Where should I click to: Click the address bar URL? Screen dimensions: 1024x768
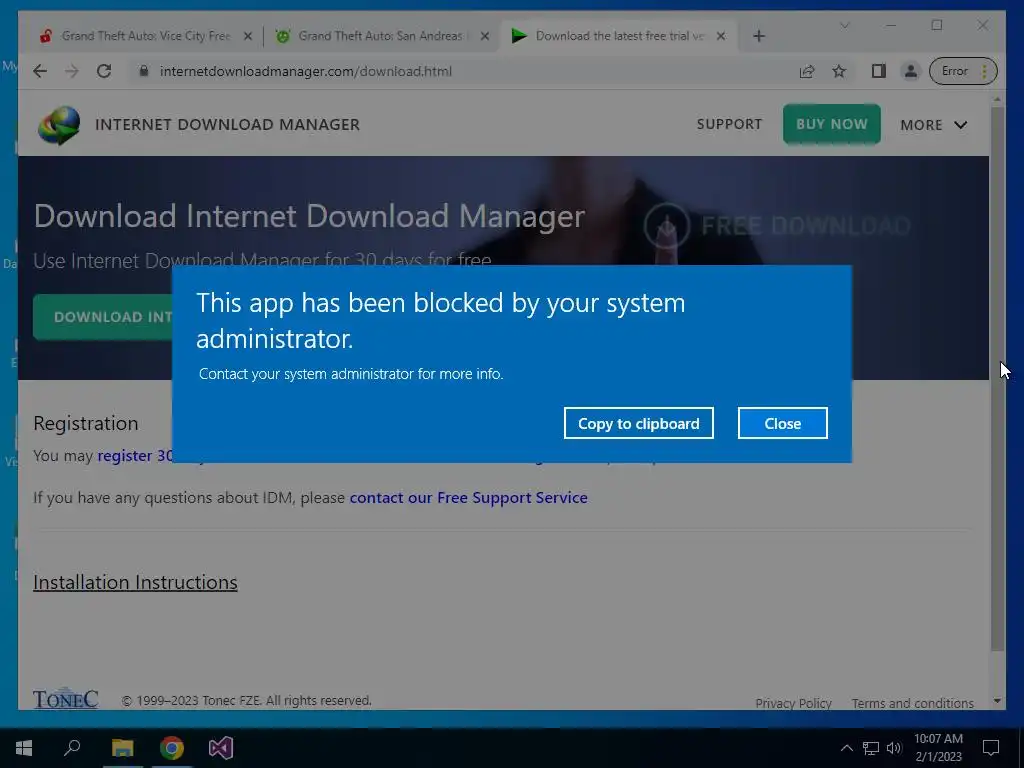point(306,71)
